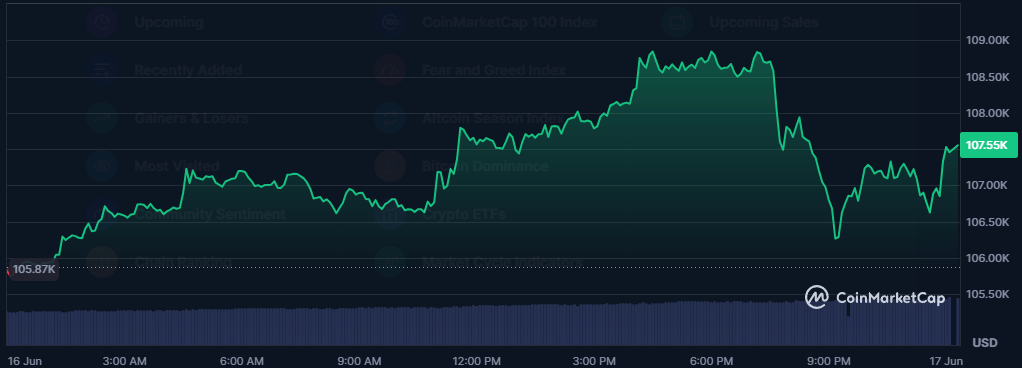Click the green 107.55K current price tag
This screenshot has height=368, width=1022.
(x=988, y=145)
